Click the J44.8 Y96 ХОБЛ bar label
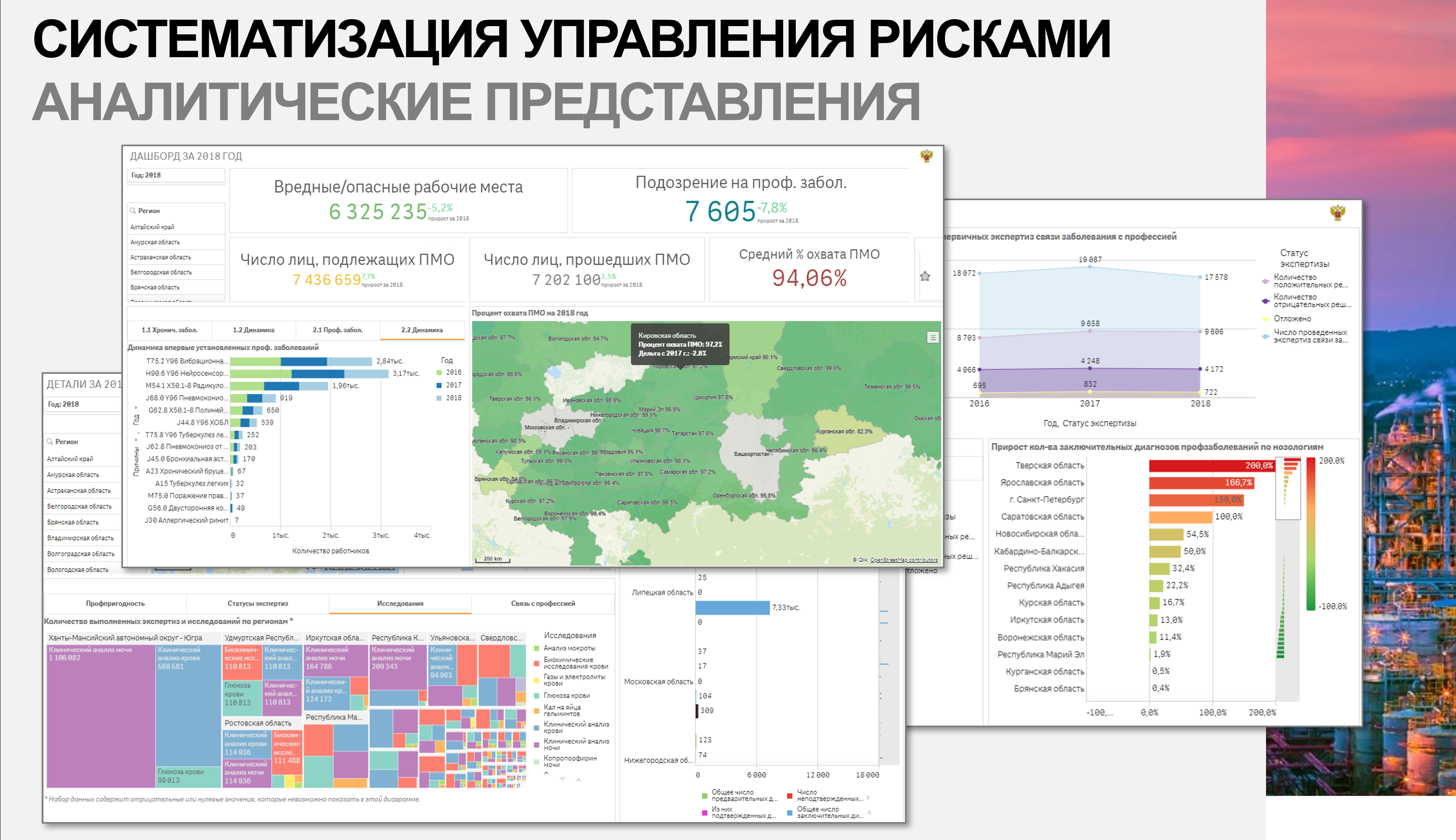This screenshot has width=1456, height=840. 202,423
